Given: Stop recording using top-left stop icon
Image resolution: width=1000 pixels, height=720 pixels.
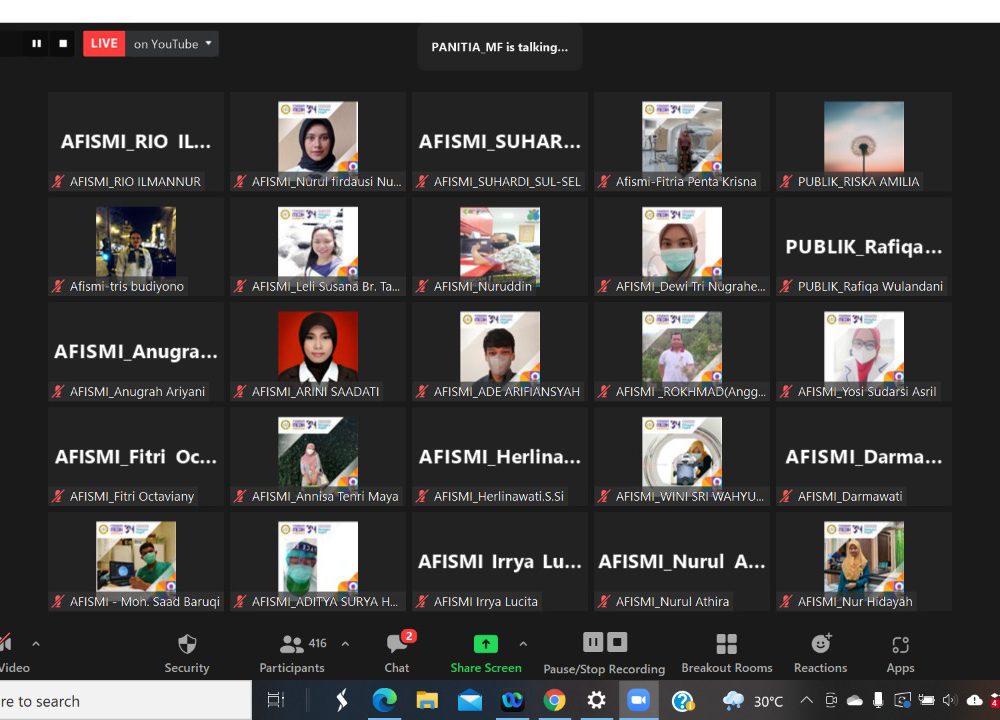Looking at the screenshot, I should coord(63,43).
